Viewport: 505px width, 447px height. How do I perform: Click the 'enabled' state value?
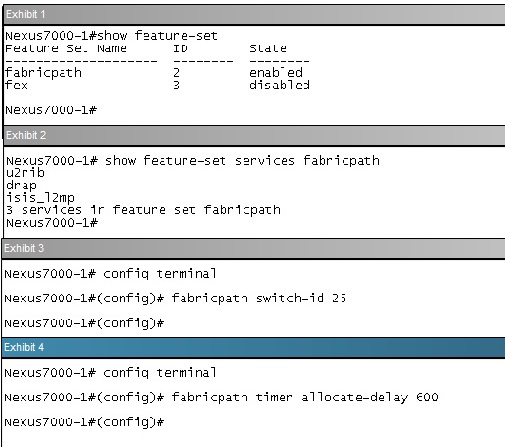click(x=276, y=72)
